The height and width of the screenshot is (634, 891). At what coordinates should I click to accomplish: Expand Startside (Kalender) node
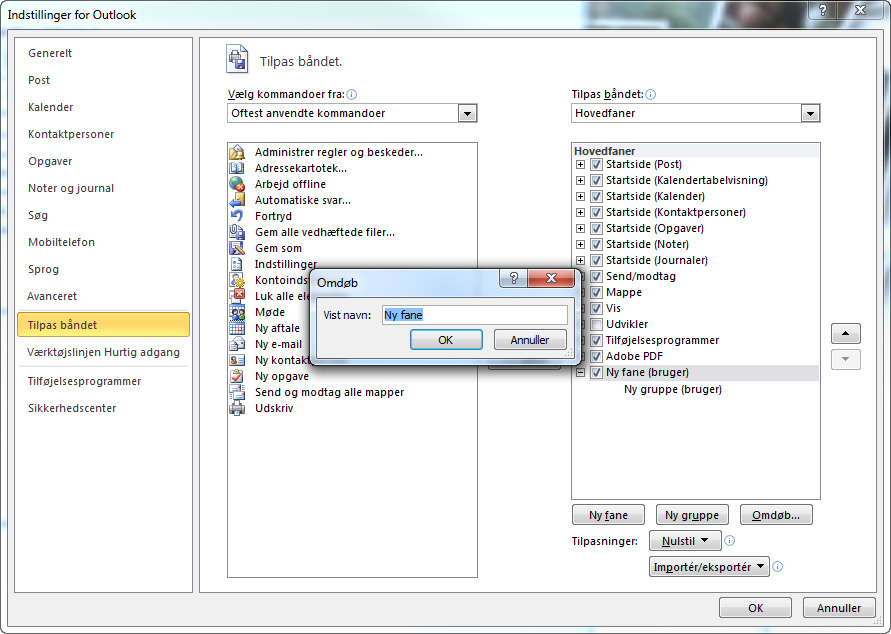click(x=580, y=197)
